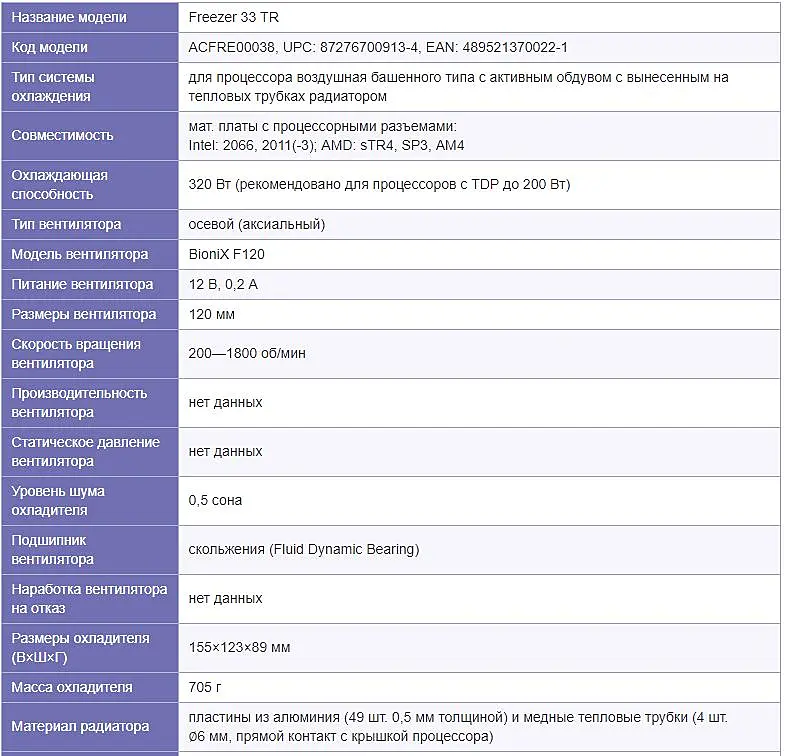The height and width of the screenshot is (756, 786).
Task: Click the '320 Вт' cooling capacity value
Action: [379, 185]
